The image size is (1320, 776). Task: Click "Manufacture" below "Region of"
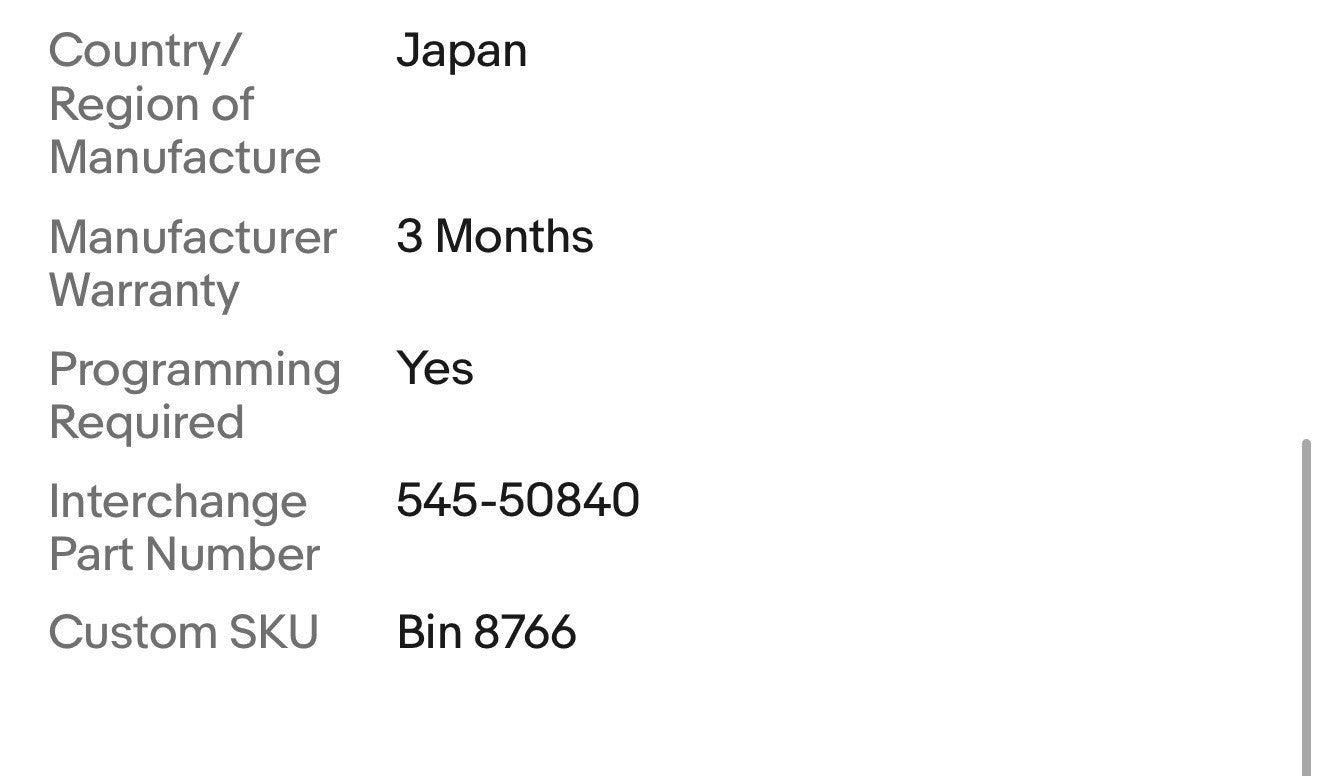tap(185, 157)
